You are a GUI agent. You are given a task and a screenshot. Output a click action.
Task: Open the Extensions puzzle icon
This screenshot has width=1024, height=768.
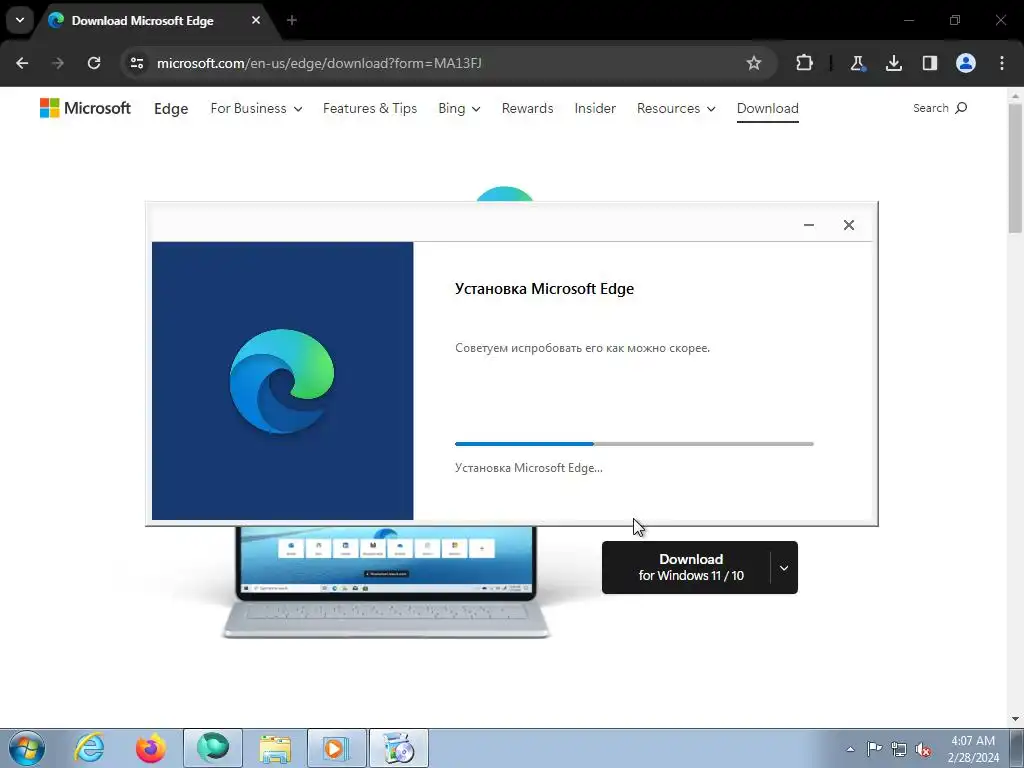click(x=805, y=63)
